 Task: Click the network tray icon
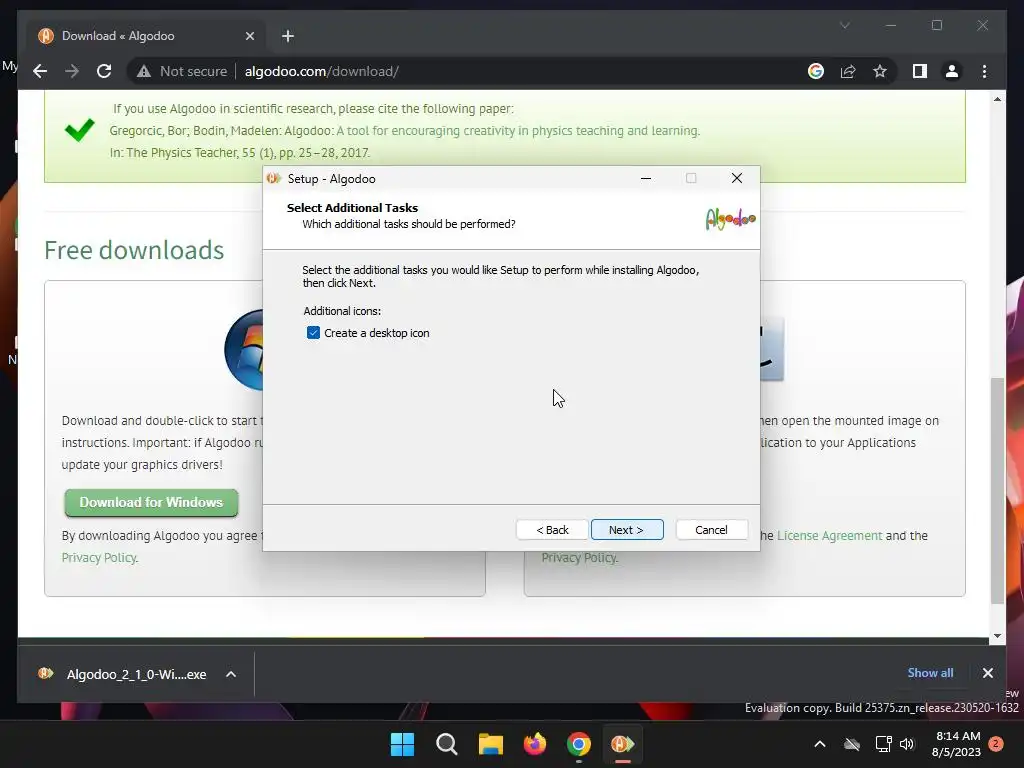pyautogui.click(x=883, y=744)
